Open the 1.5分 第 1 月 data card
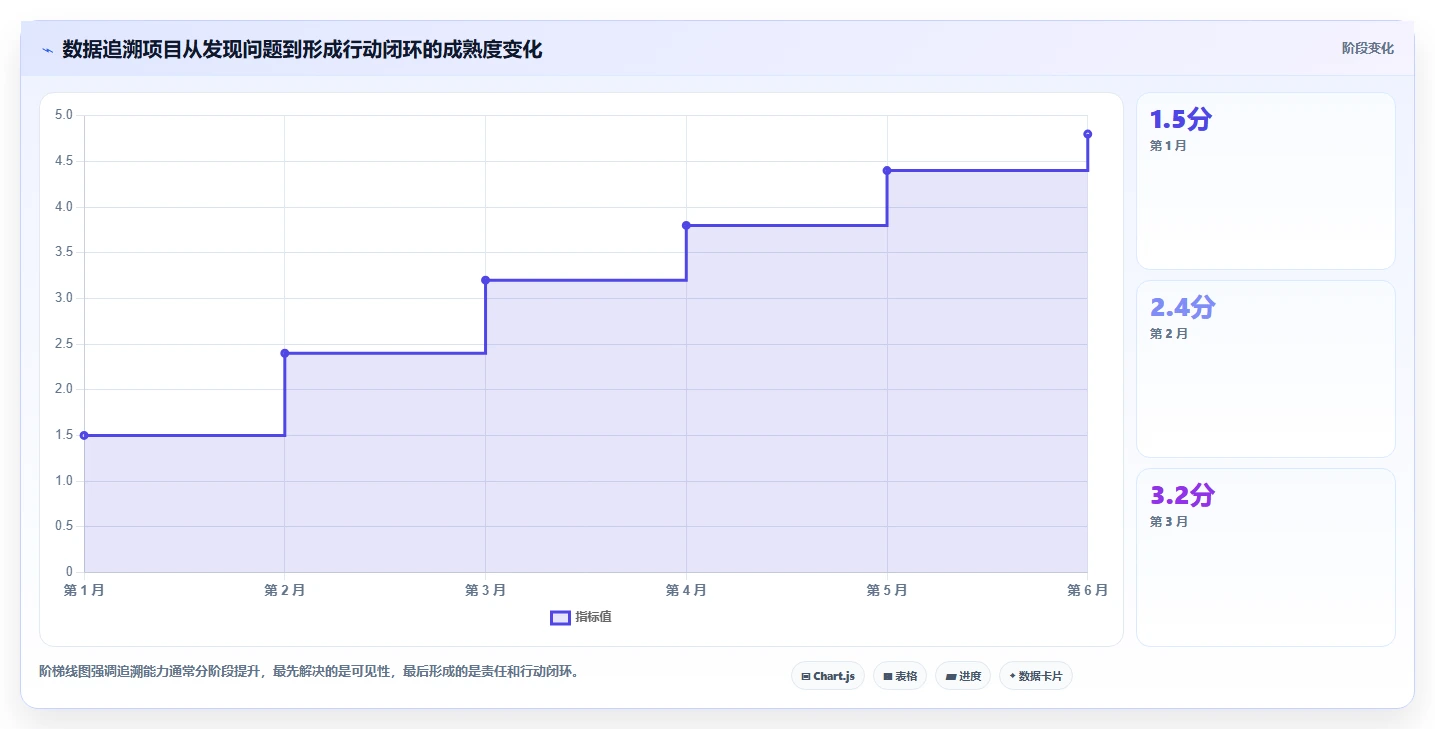This screenshot has width=1435, height=729. (1265, 181)
